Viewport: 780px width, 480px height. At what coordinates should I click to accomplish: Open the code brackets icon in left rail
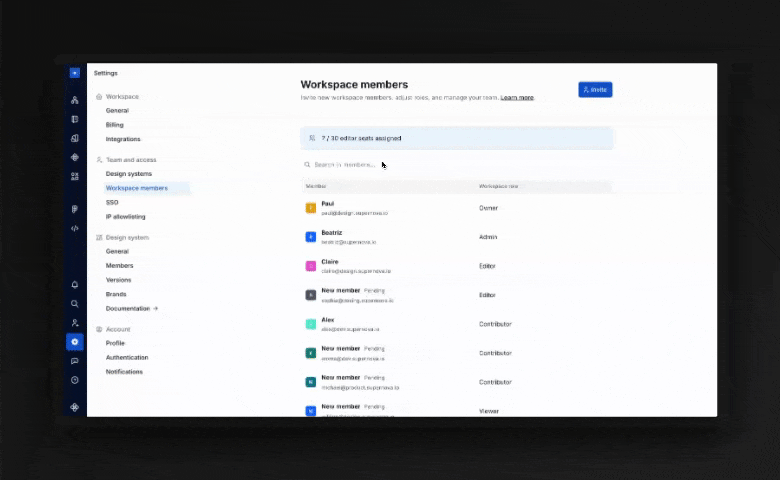click(x=75, y=228)
